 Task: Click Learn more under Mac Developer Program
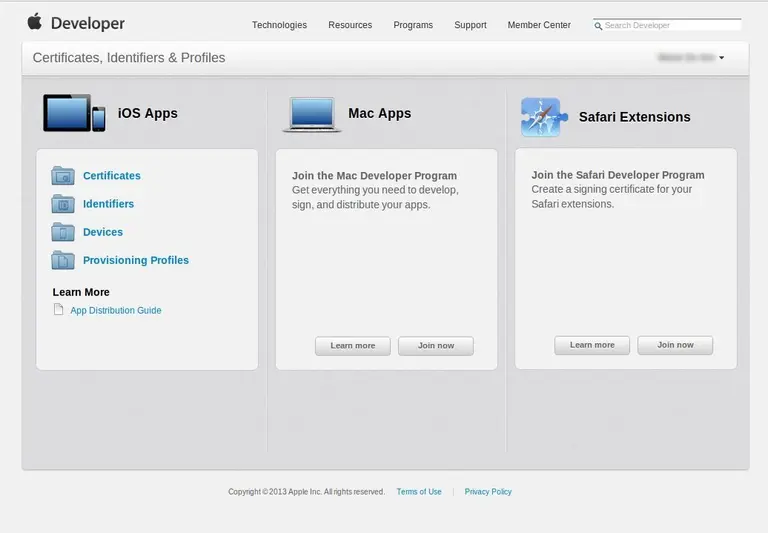353,346
